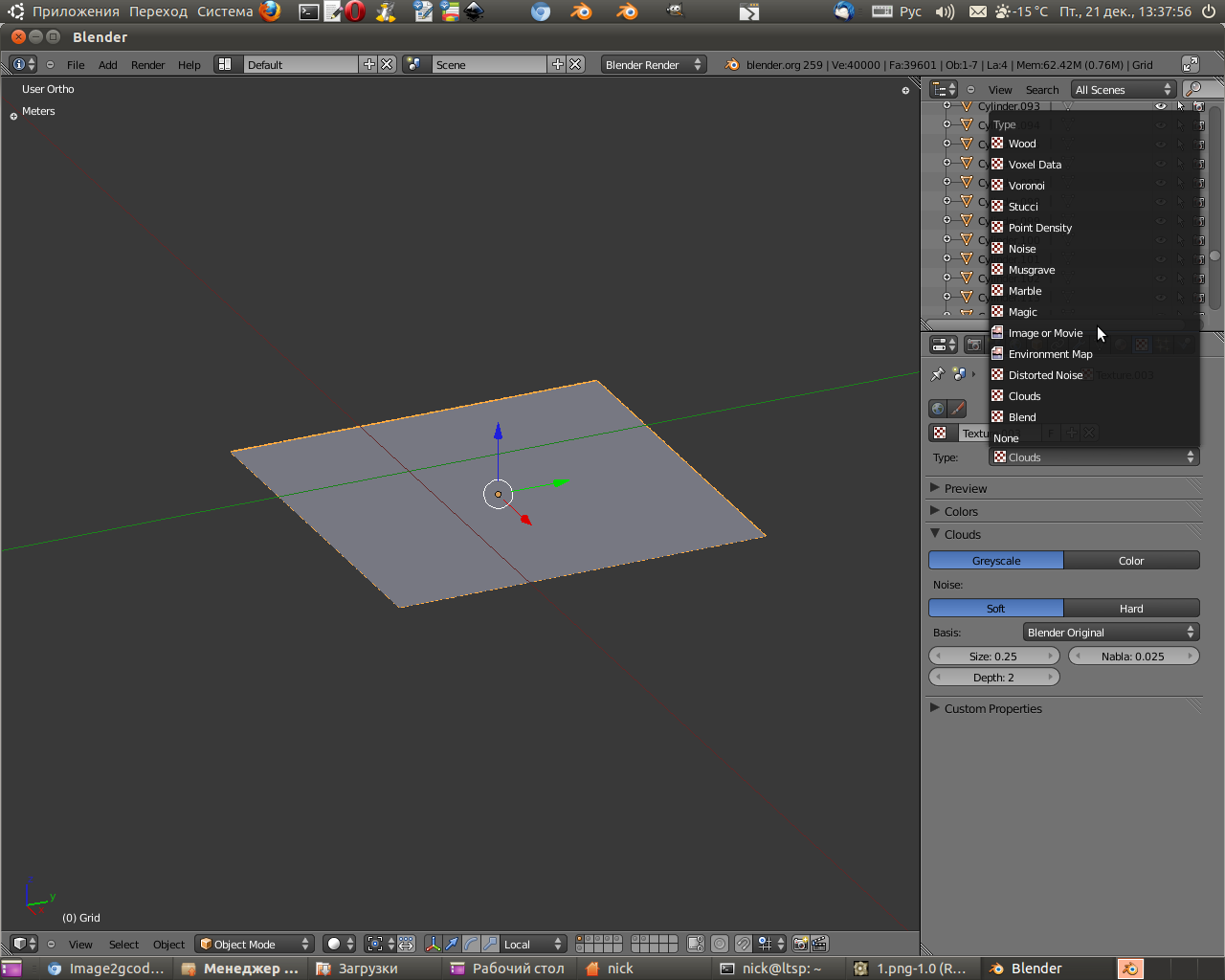Image resolution: width=1225 pixels, height=980 pixels.
Task: Enable the translate manipulator arrow
Action: coord(452,944)
